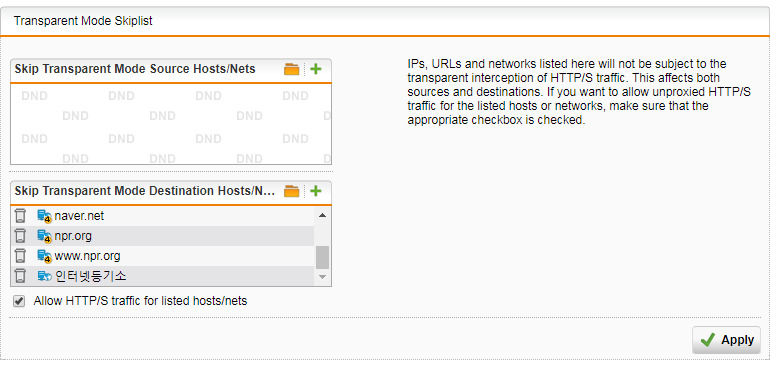The height and width of the screenshot is (367, 777).
Task: Click the 인터넷등기소 host object icon
Action: coord(45,276)
